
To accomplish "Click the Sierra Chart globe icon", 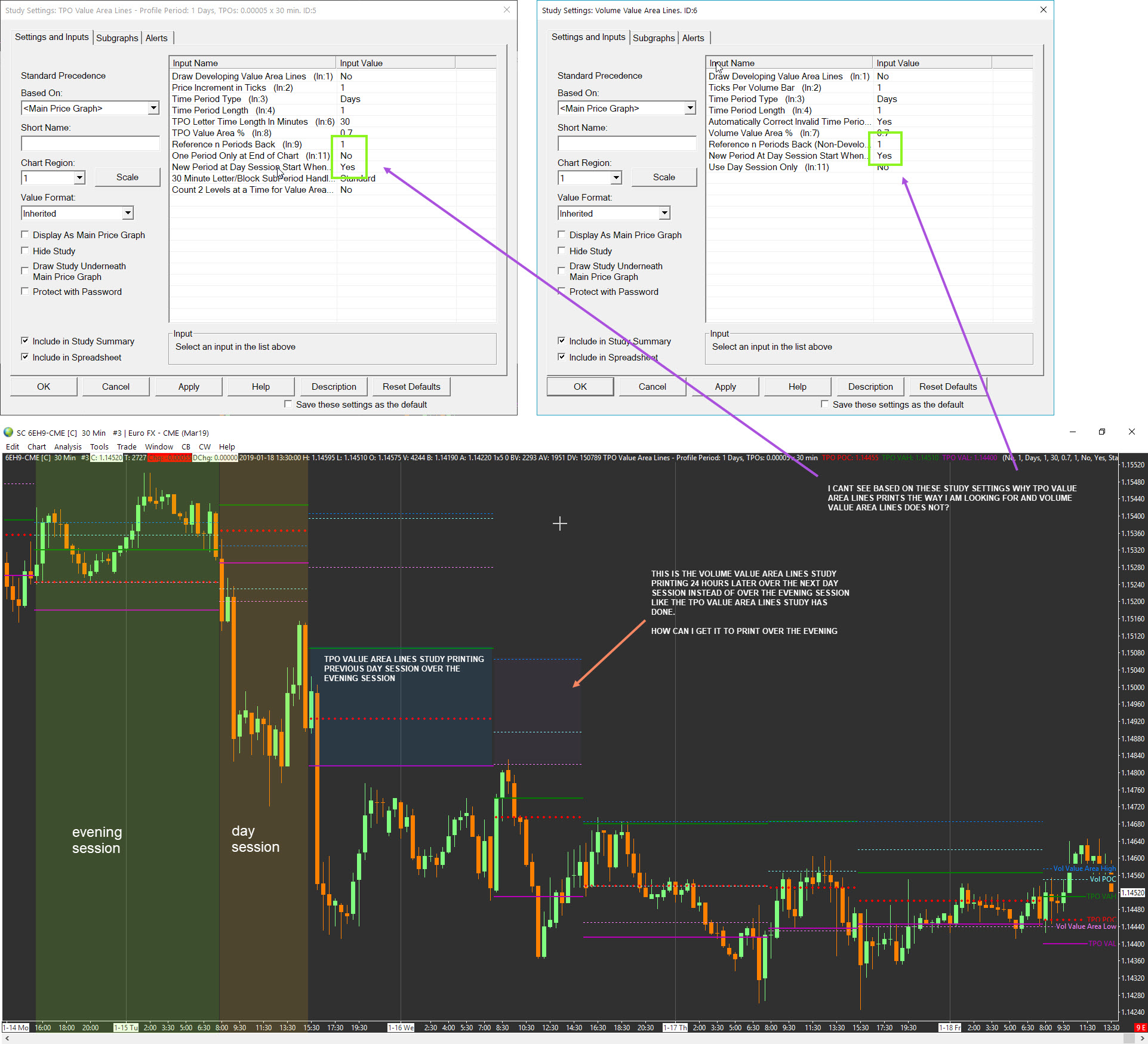I will coord(8,433).
